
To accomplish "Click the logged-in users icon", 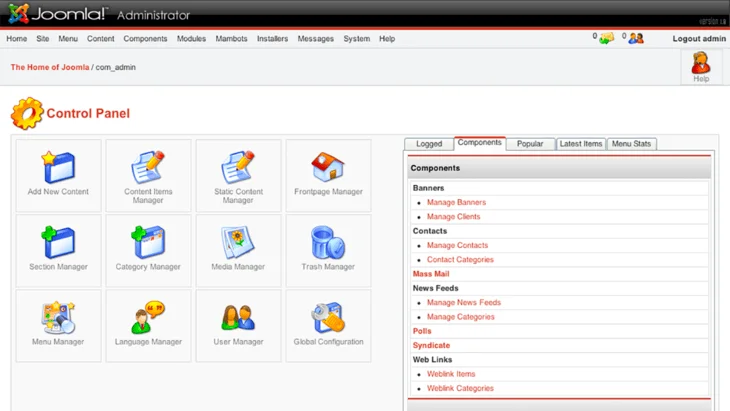I will coord(636,38).
